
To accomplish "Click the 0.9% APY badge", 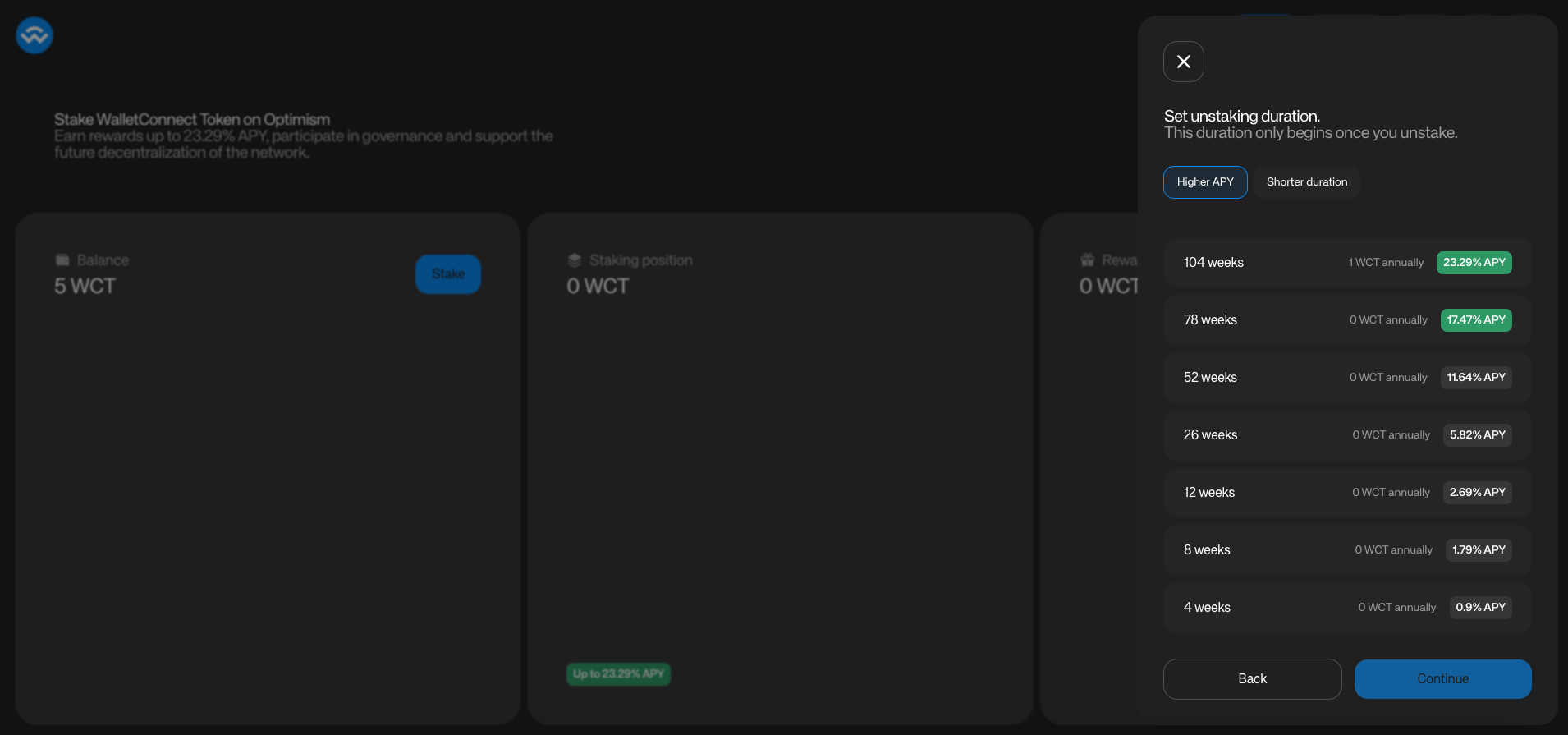I will point(1480,608).
